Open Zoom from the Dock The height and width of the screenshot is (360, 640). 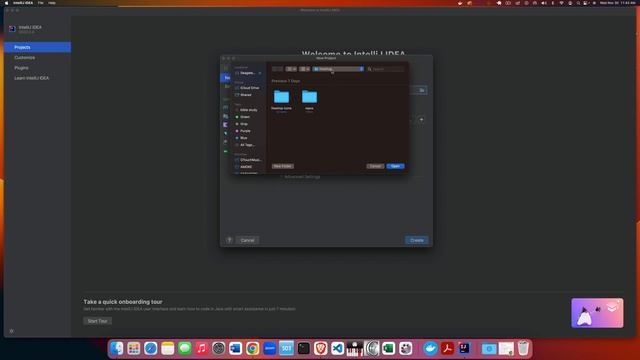[x=270, y=348]
